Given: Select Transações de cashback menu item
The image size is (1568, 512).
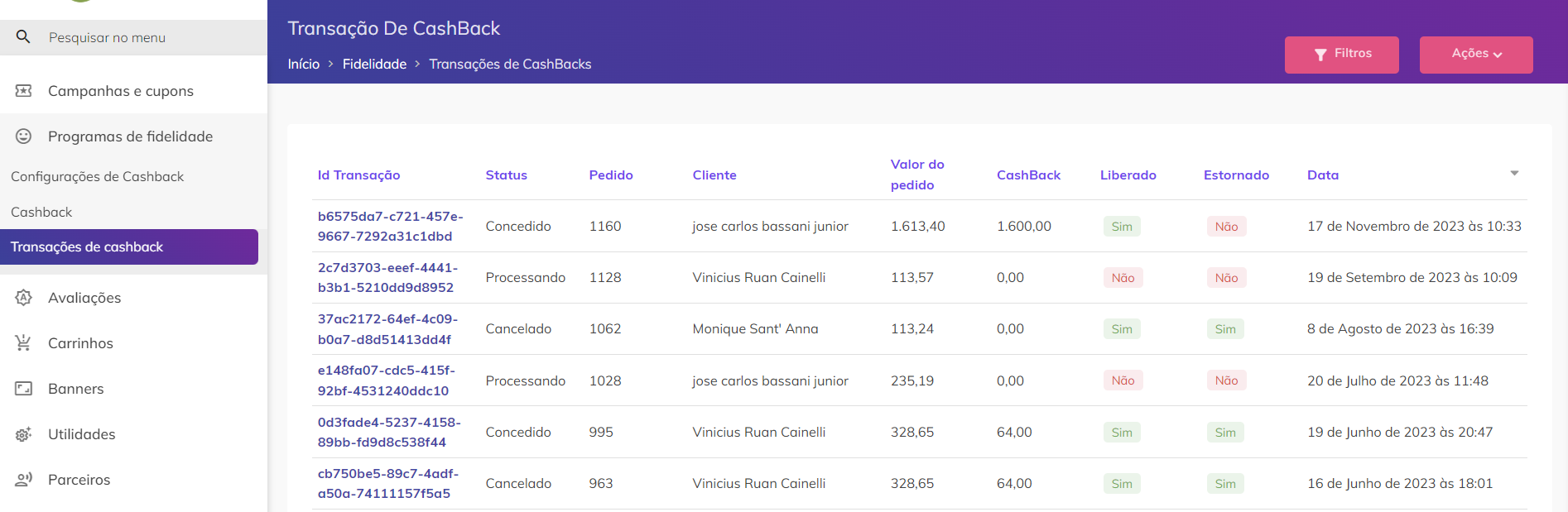Looking at the screenshot, I should [x=129, y=246].
